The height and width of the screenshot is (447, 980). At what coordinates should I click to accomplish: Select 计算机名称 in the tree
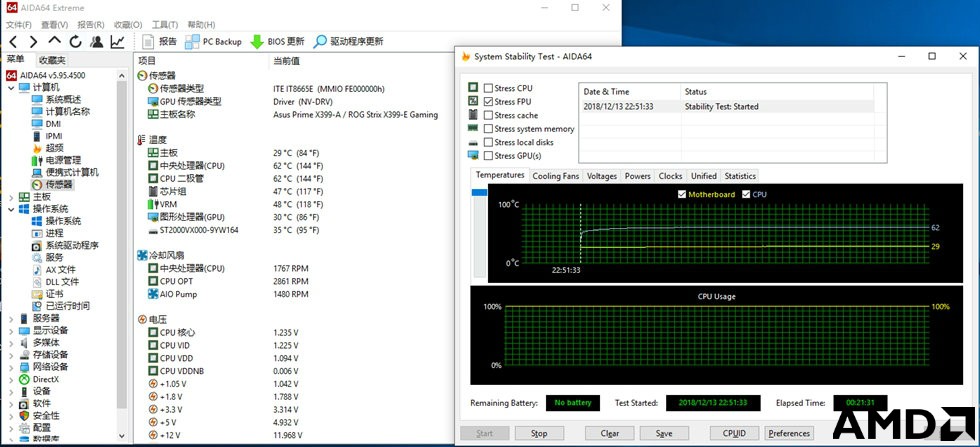[61, 111]
